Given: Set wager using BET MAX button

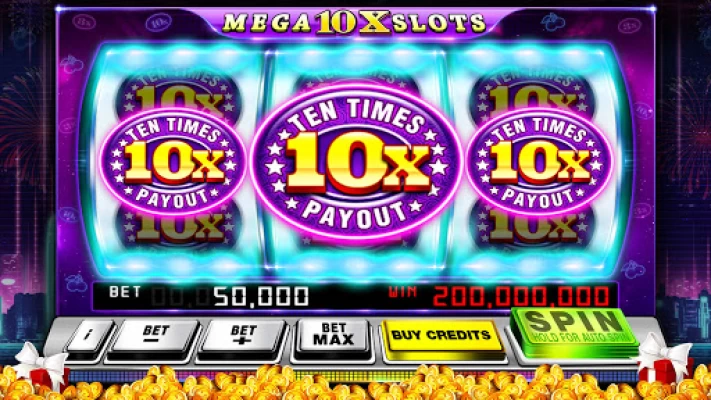Looking at the screenshot, I should tap(333, 335).
